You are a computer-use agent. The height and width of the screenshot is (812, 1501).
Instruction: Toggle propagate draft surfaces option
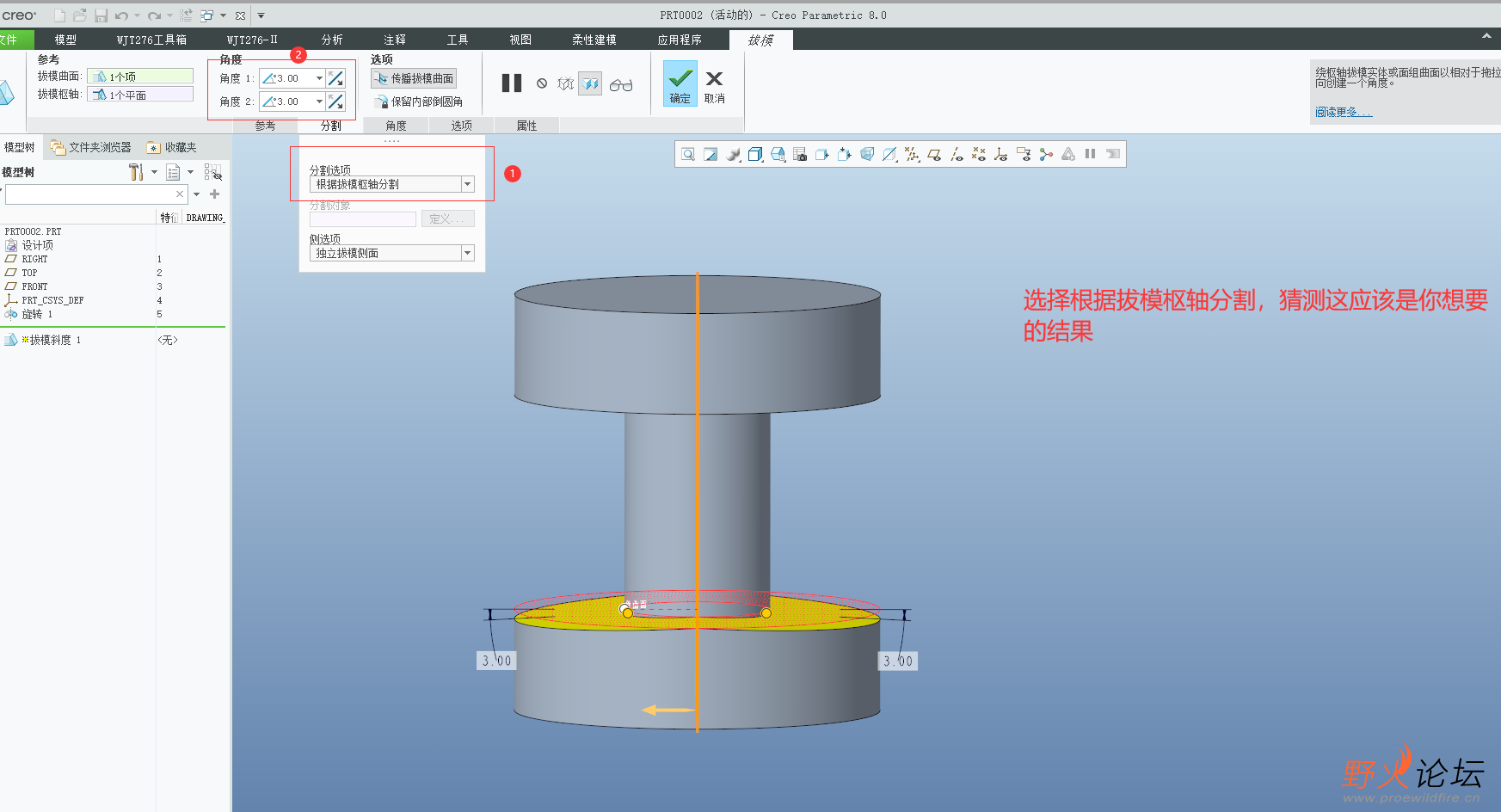[414, 78]
